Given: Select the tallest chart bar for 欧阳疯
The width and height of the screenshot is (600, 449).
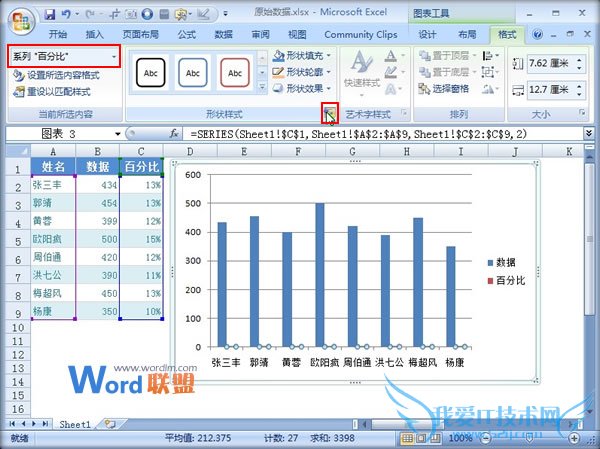Looking at the screenshot, I should click(320, 275).
